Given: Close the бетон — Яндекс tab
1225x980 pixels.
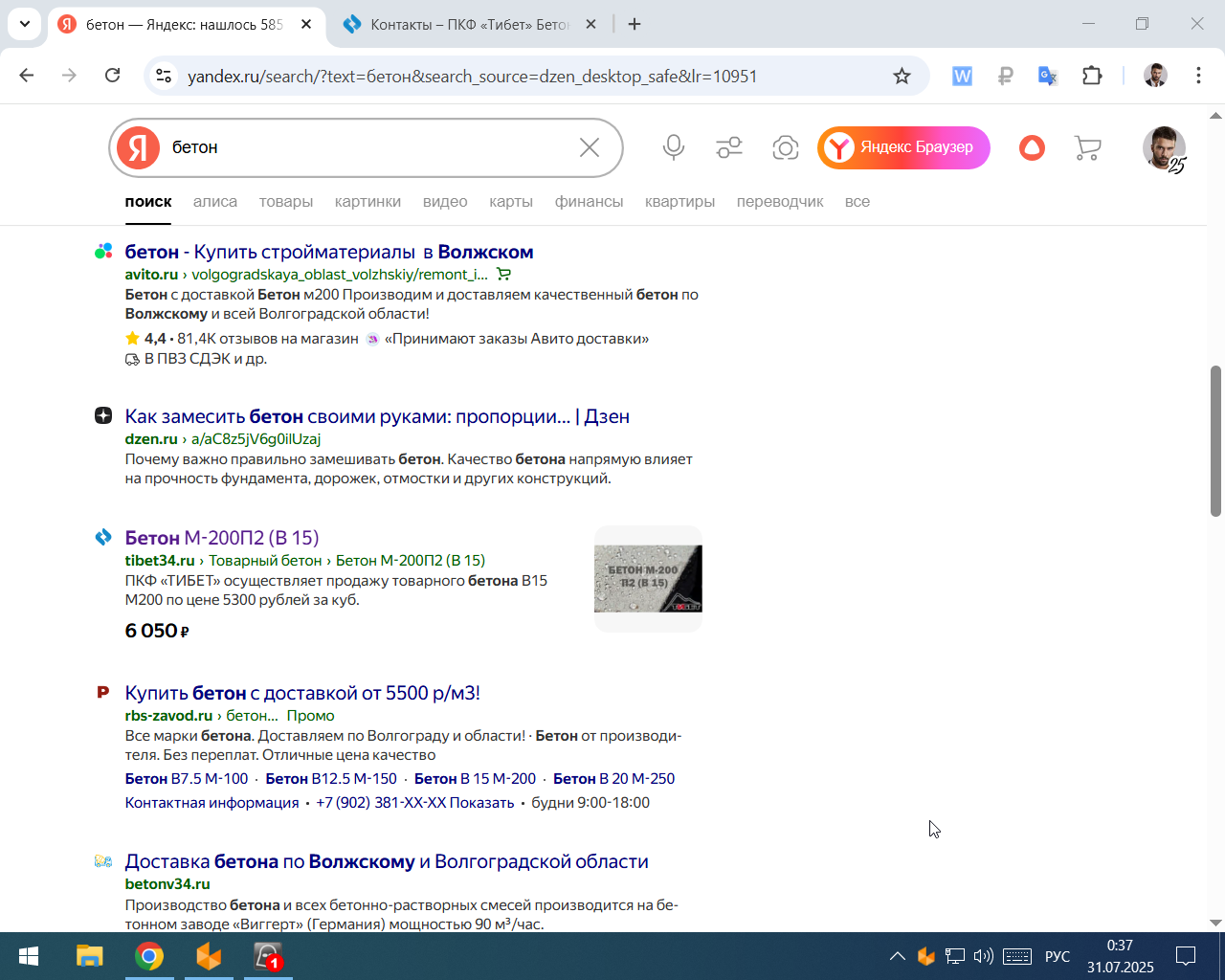Looking at the screenshot, I should pos(306,24).
